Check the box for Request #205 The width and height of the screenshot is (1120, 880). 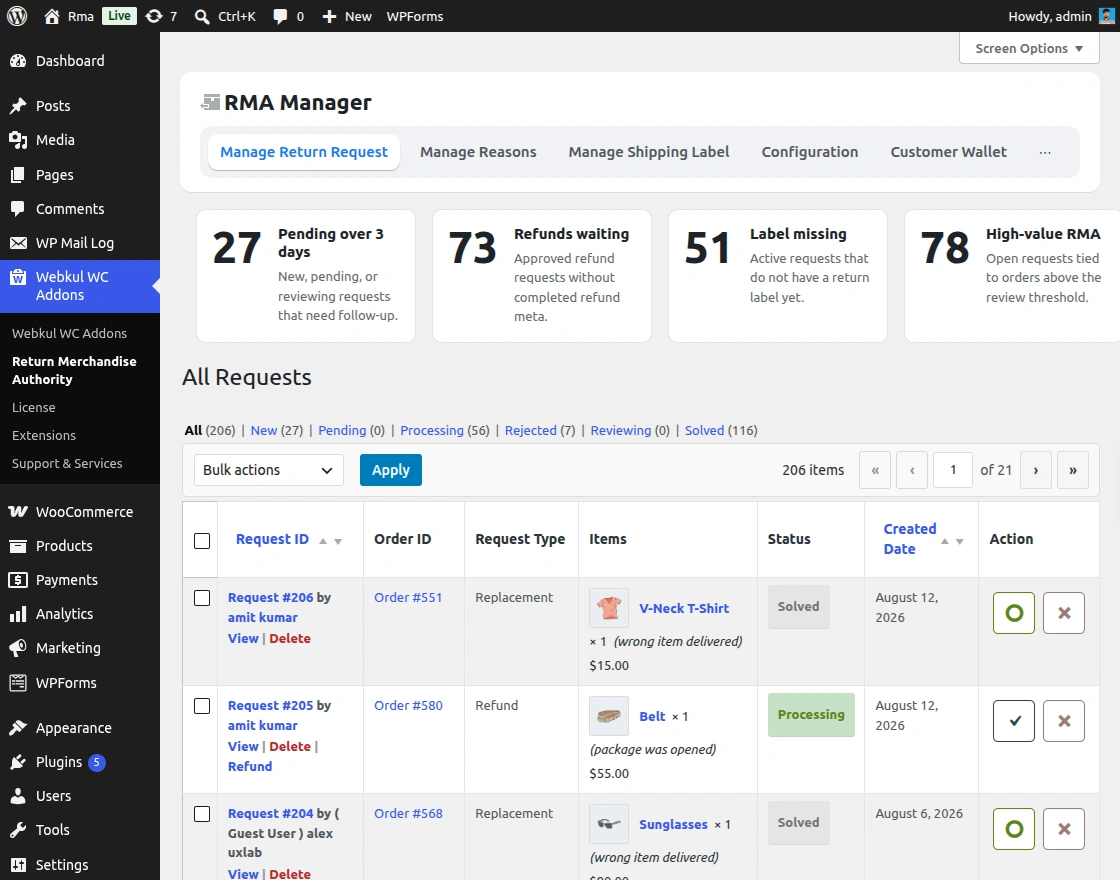202,706
